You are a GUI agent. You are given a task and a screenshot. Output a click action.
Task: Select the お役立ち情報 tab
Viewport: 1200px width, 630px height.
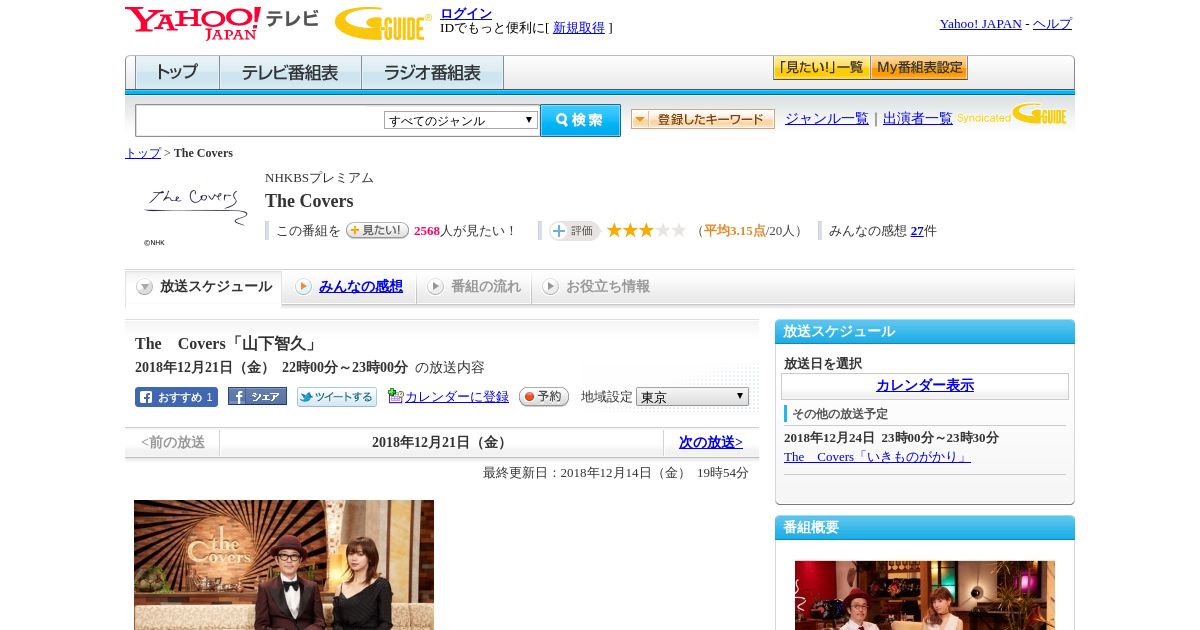[x=597, y=287]
